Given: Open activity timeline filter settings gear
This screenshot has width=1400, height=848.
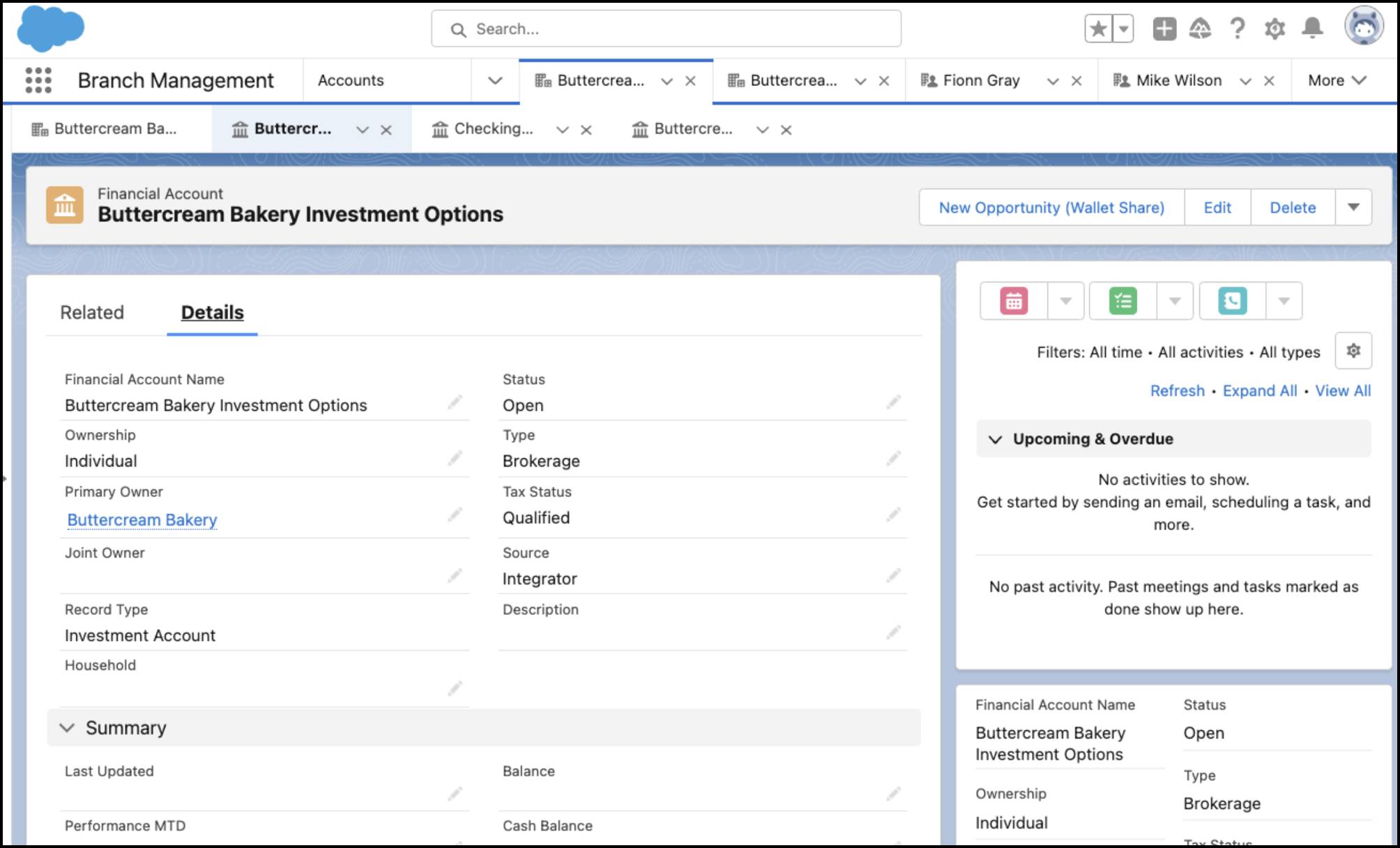Looking at the screenshot, I should tap(1353, 351).
